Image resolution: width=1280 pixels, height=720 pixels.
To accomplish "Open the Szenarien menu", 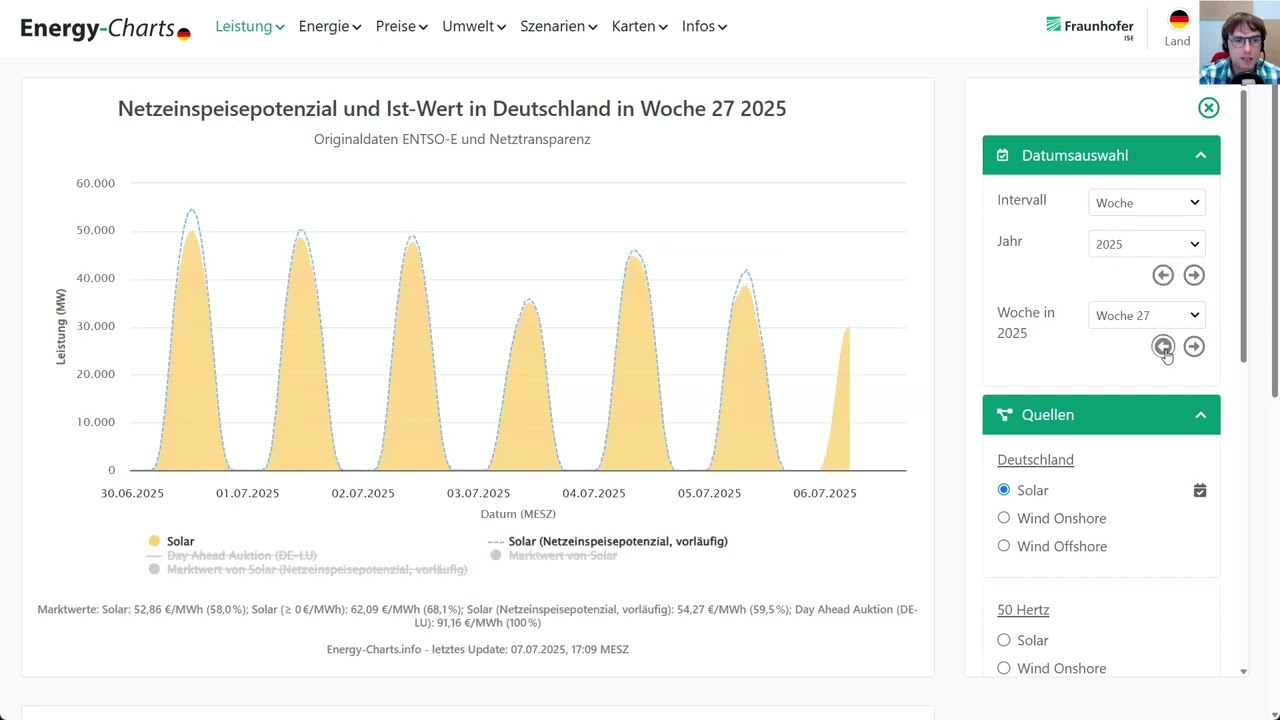I will [559, 27].
